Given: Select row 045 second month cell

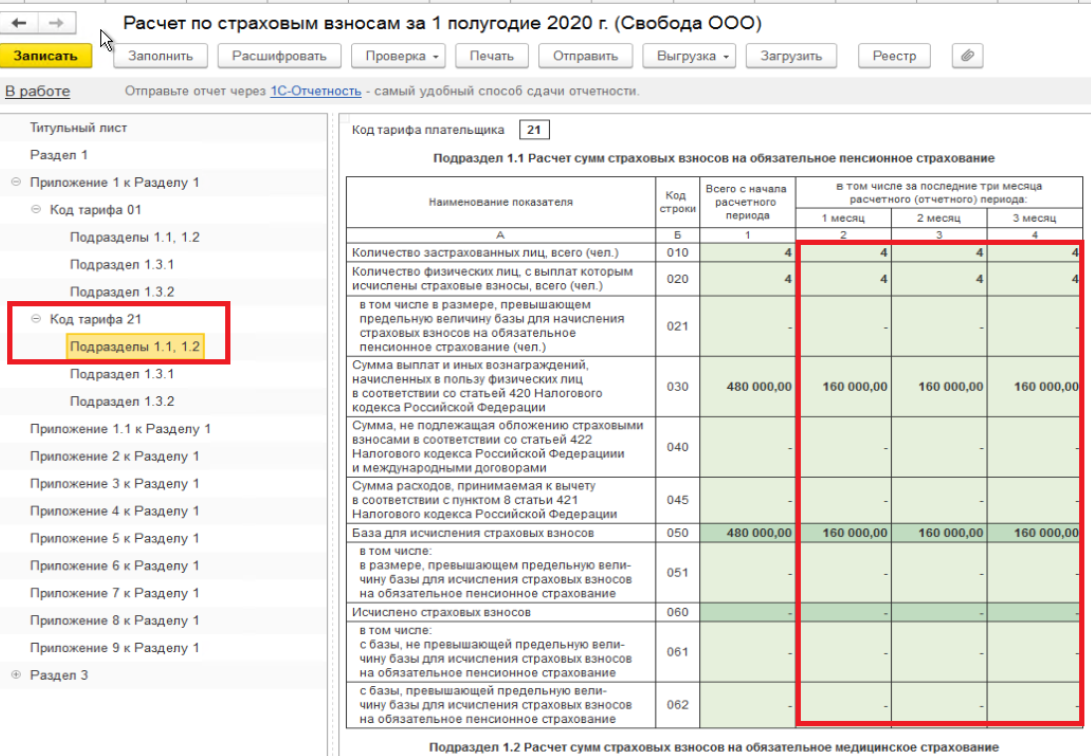Looking at the screenshot, I should 939,500.
